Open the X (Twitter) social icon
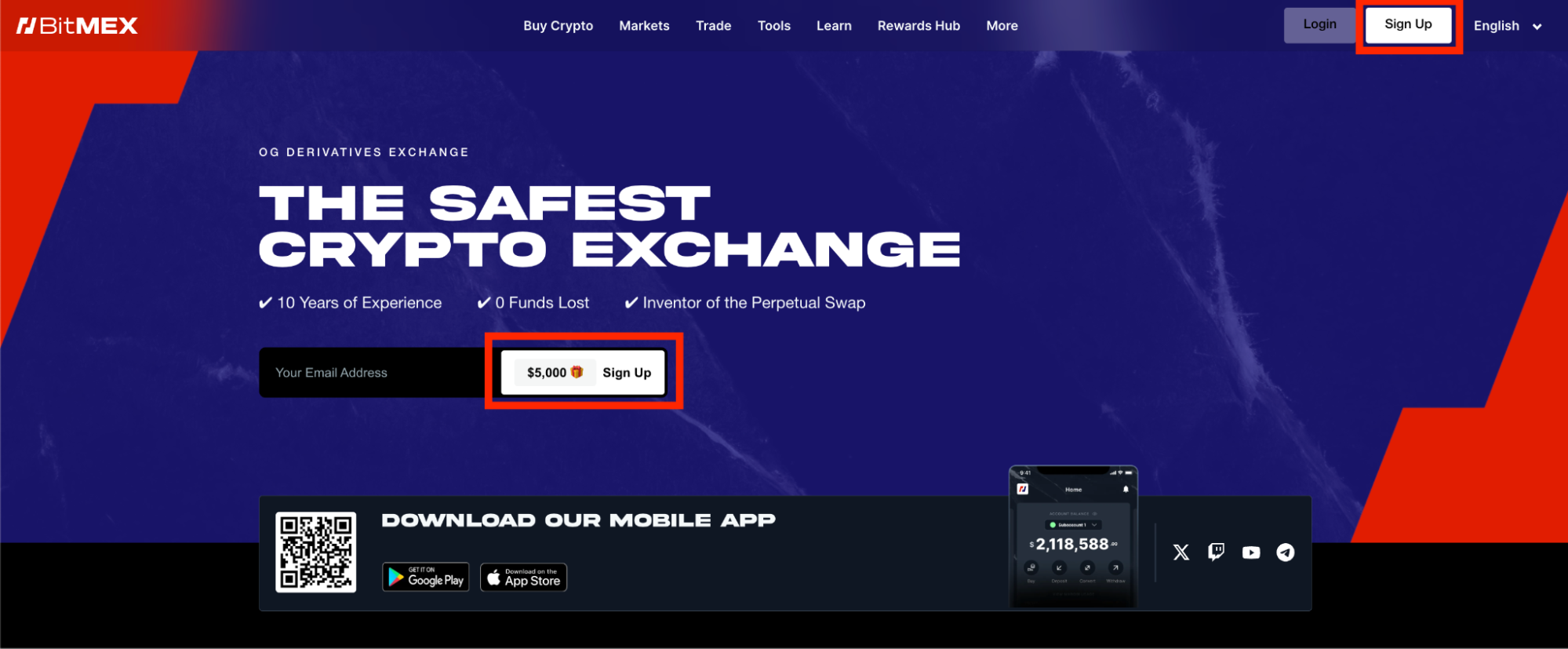The width and height of the screenshot is (1568, 649). click(x=1181, y=552)
